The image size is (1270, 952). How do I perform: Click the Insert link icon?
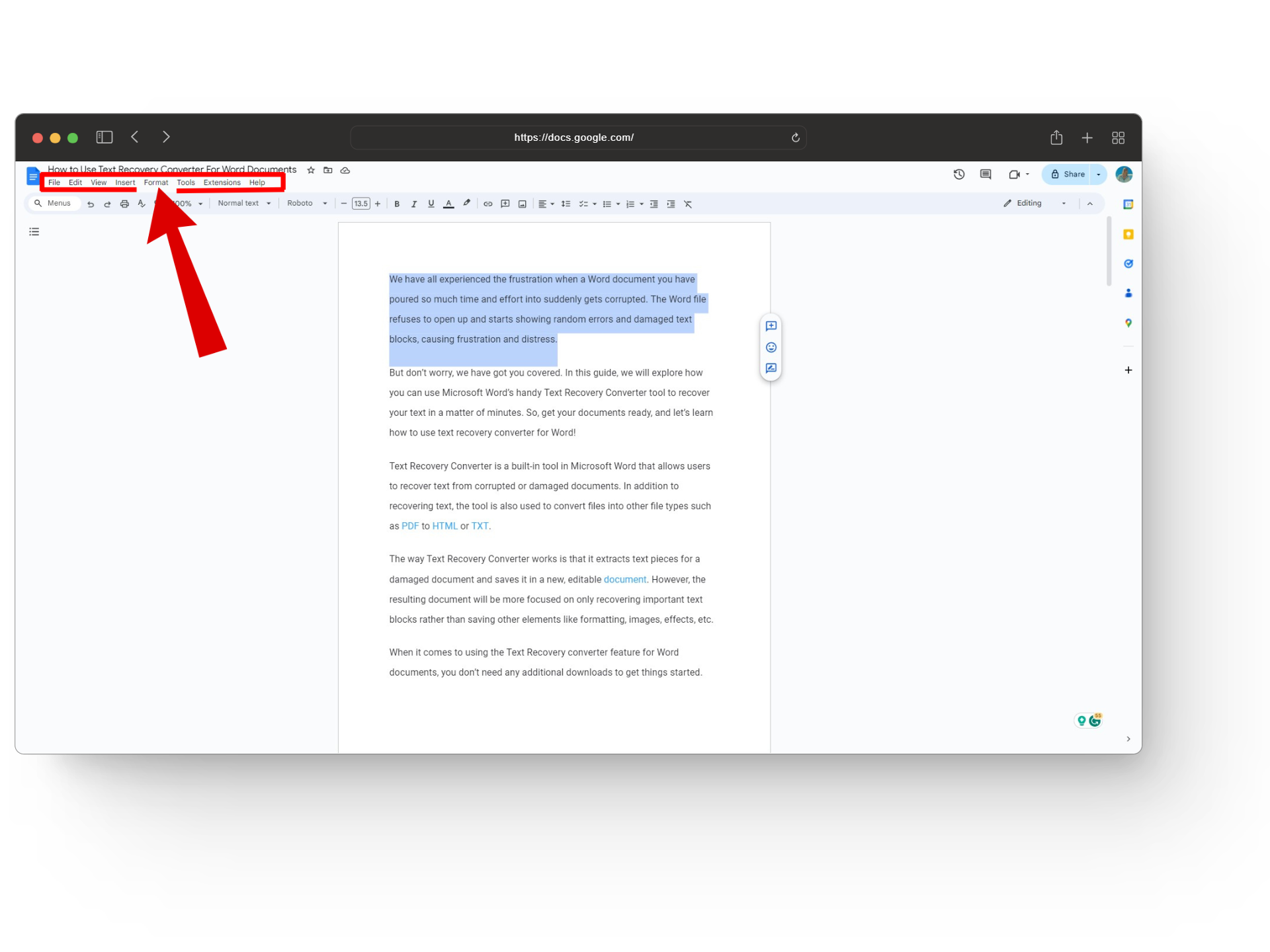tap(487, 204)
